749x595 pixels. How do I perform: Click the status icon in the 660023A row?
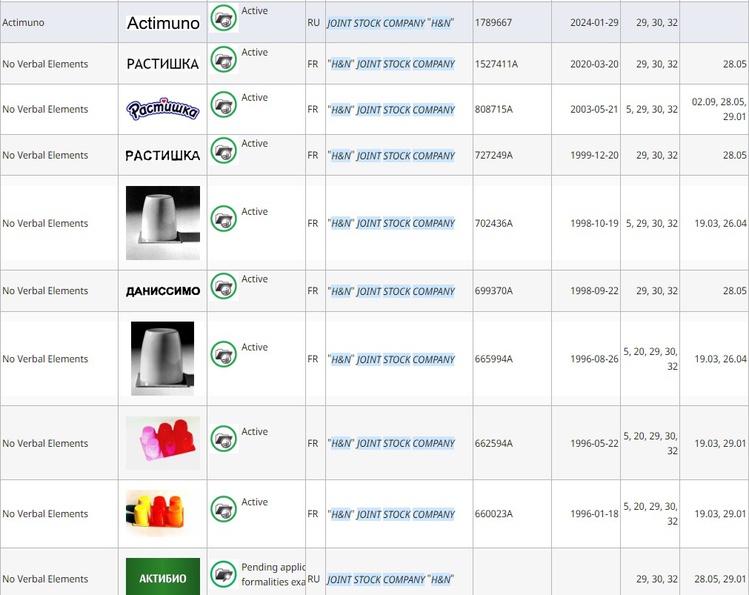coord(224,509)
